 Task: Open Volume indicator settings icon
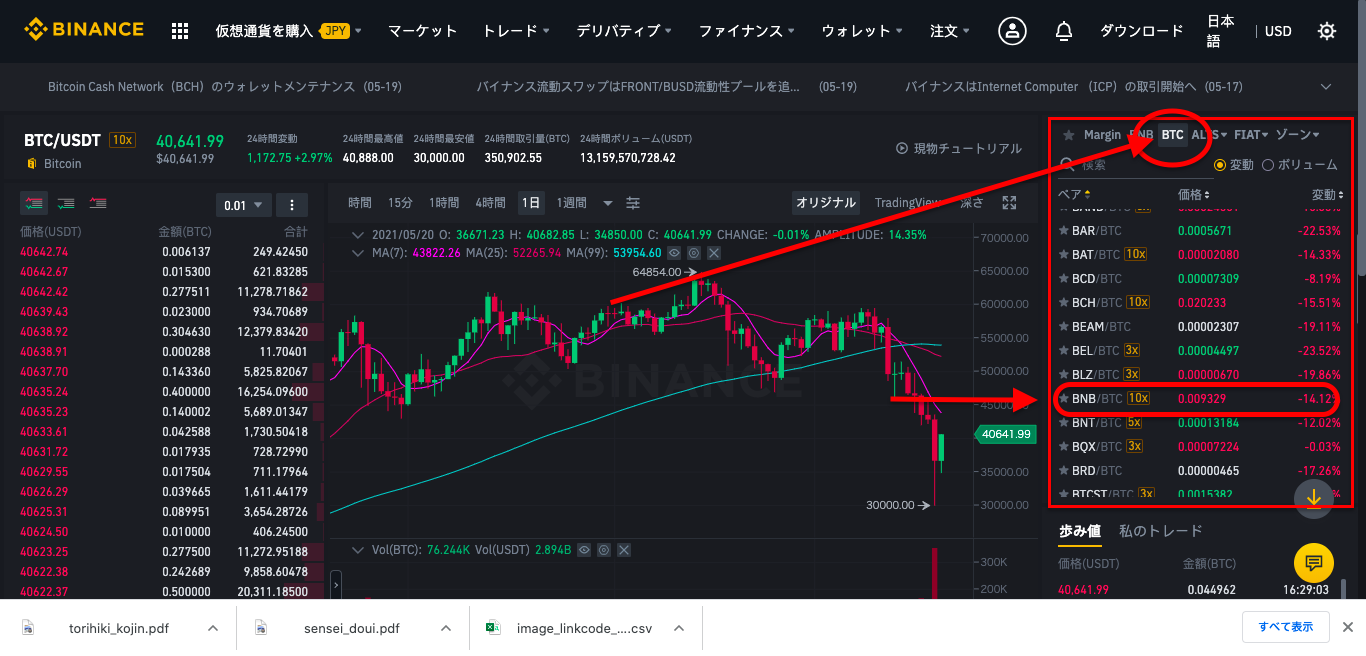pos(605,550)
